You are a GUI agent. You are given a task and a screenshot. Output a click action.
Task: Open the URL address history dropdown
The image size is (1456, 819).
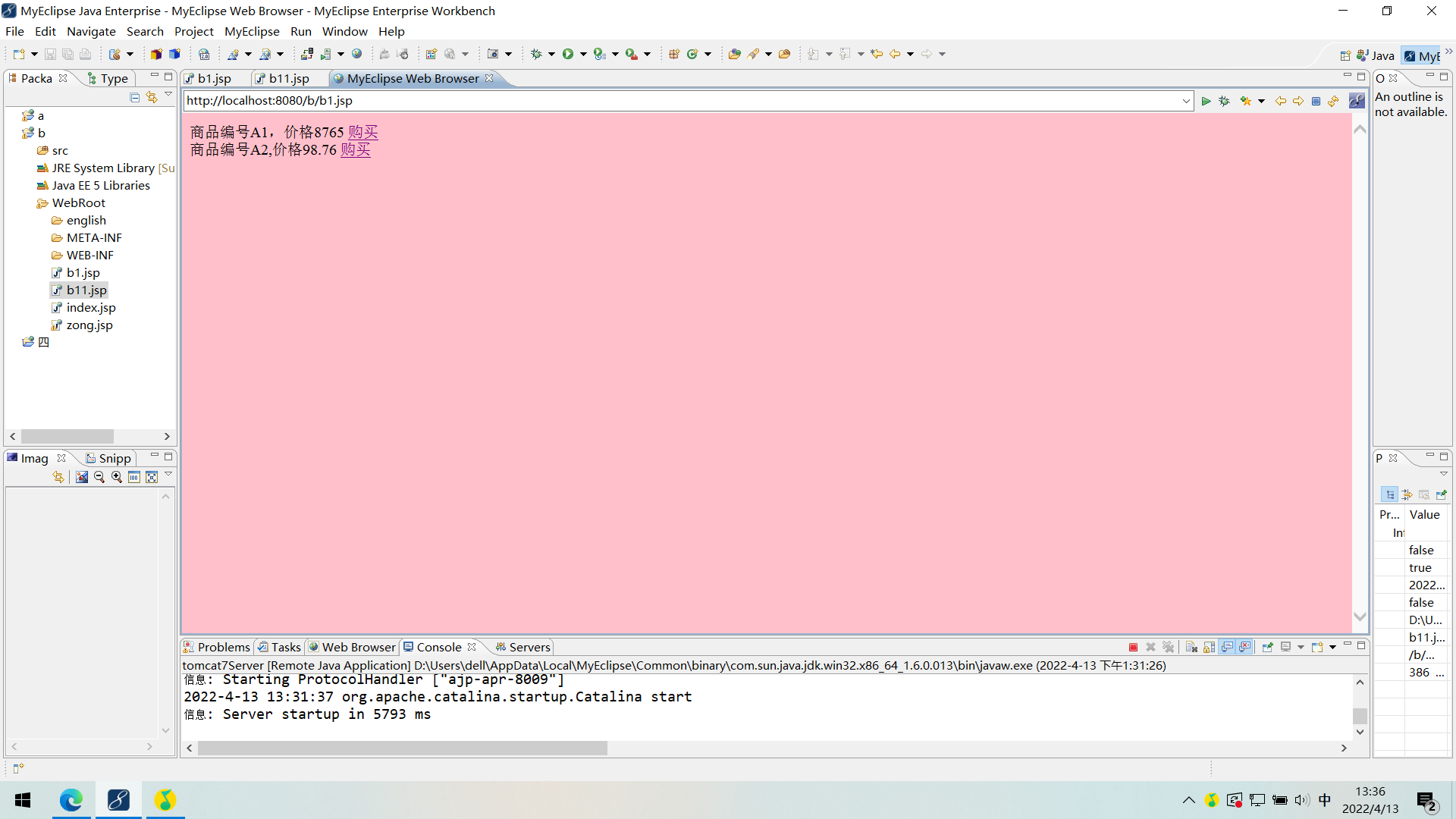1186,101
